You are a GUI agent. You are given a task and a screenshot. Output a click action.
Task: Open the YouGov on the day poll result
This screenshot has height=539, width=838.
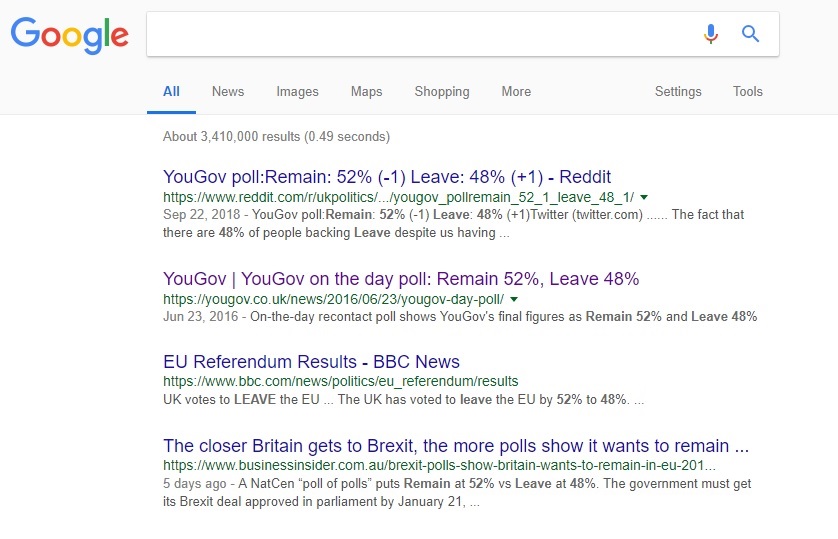401,279
